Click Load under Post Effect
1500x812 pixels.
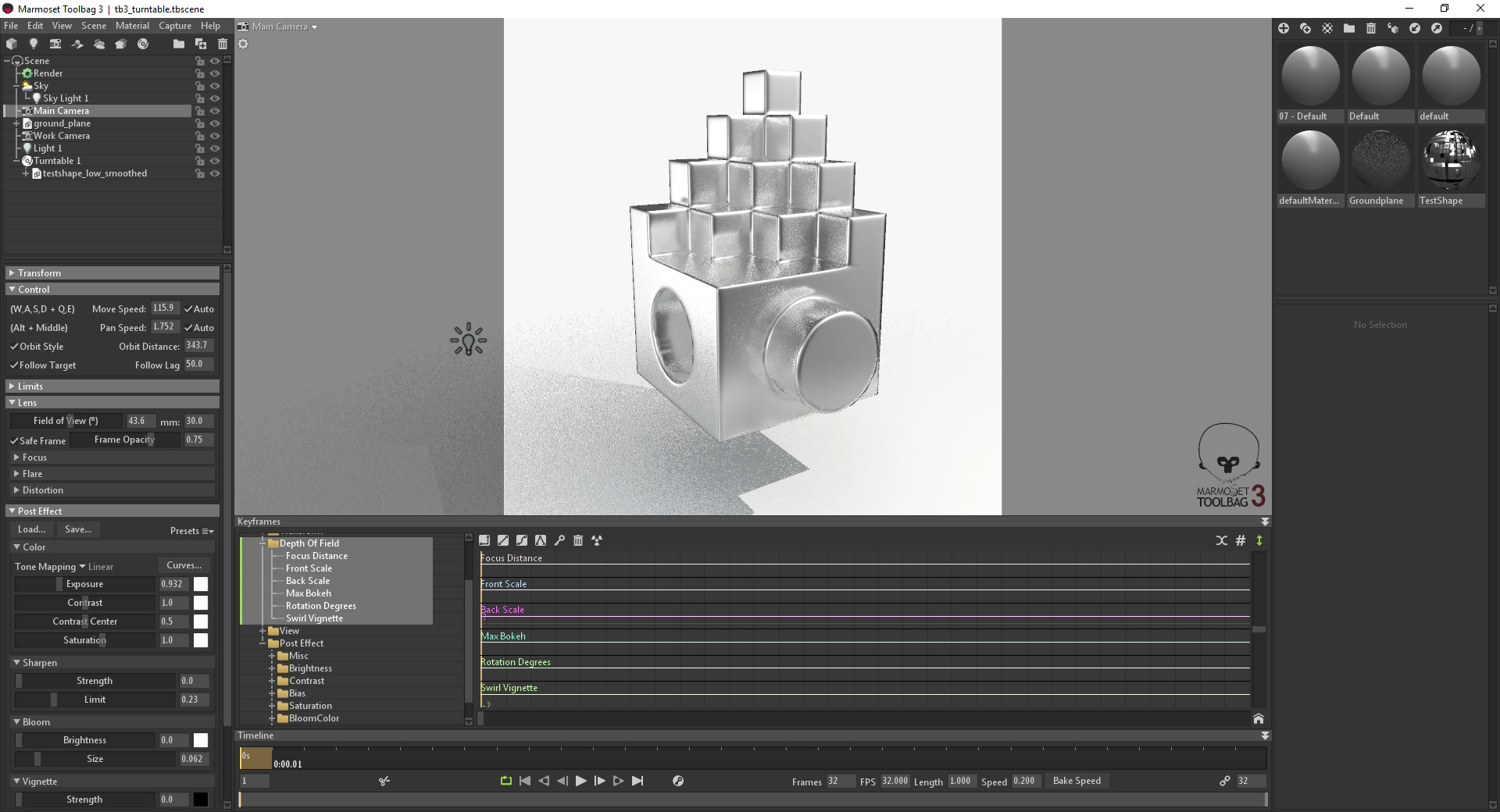coord(30,529)
